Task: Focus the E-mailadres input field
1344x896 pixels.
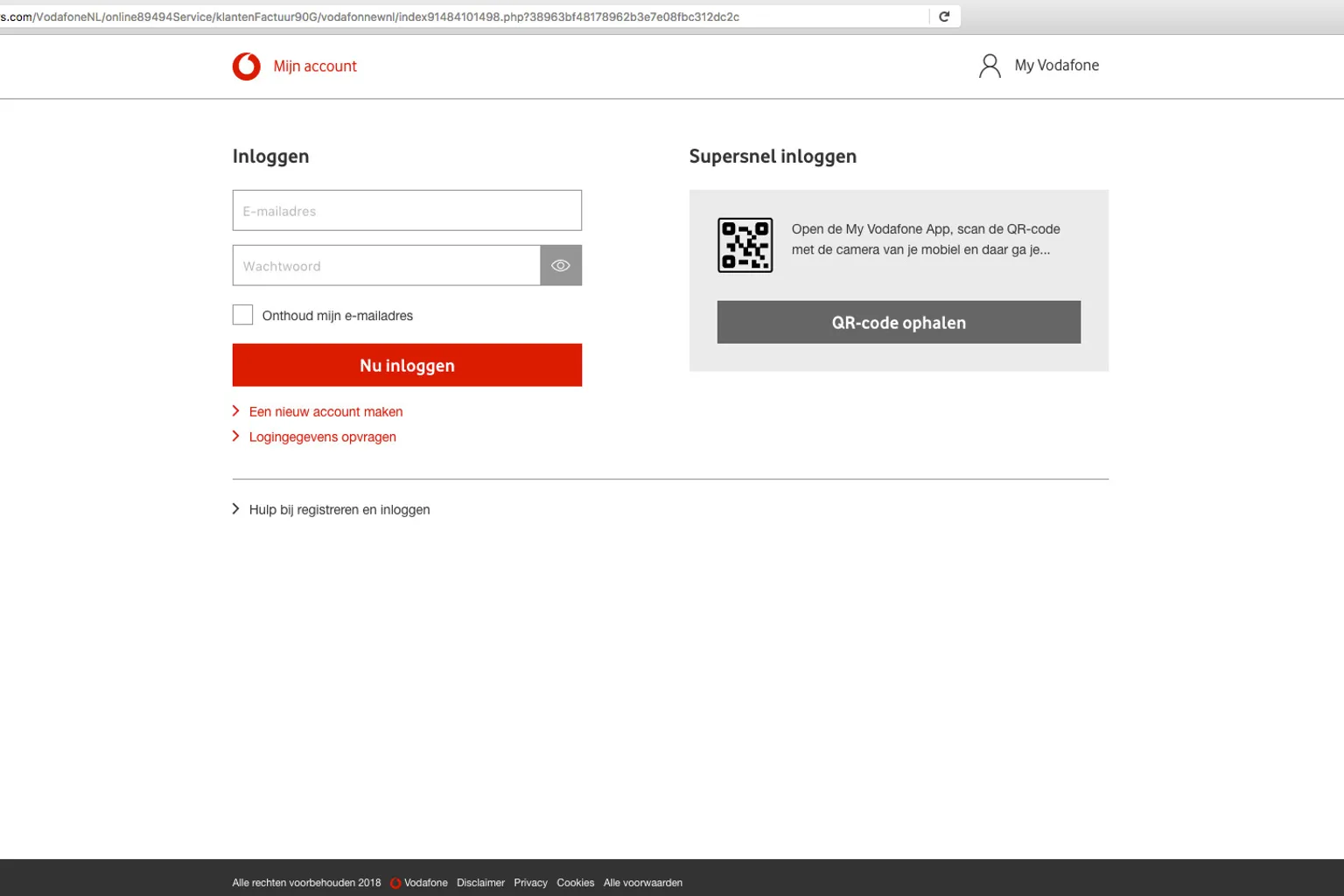Action: click(x=407, y=211)
